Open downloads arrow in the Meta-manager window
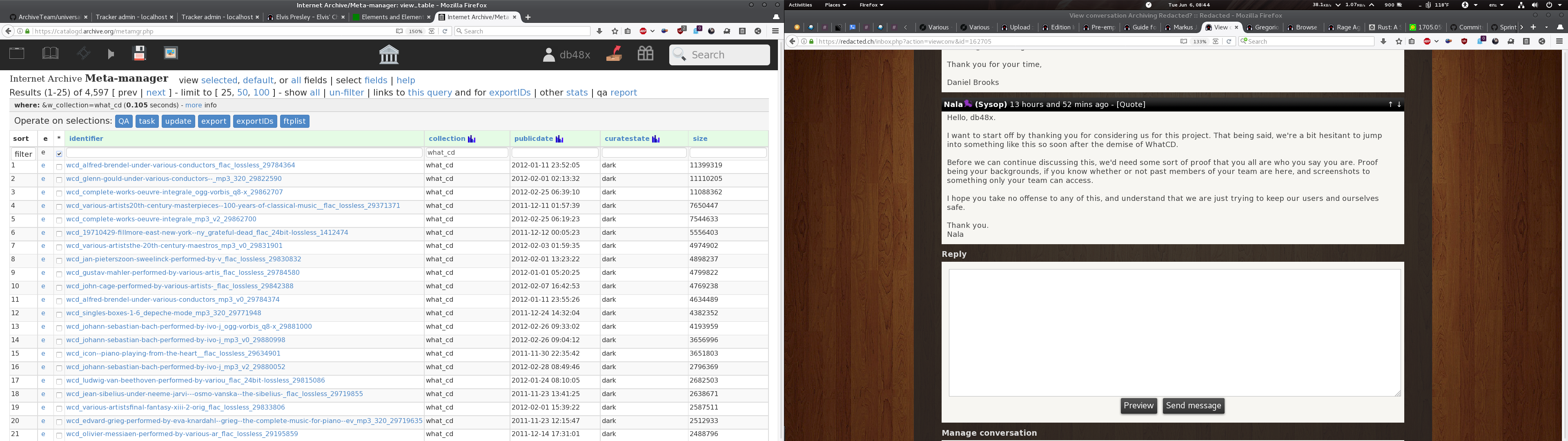The image size is (1568, 441). (x=599, y=31)
